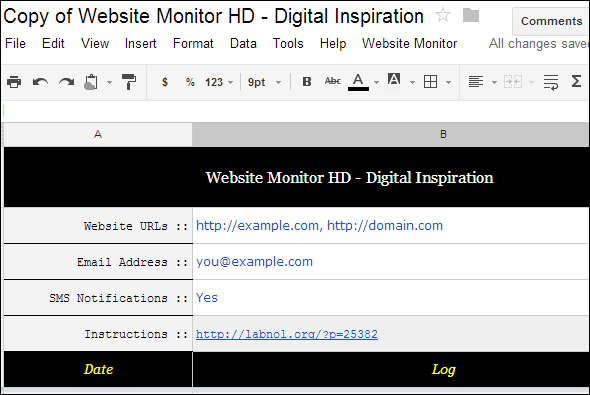Open the File menu

pyautogui.click(x=15, y=44)
